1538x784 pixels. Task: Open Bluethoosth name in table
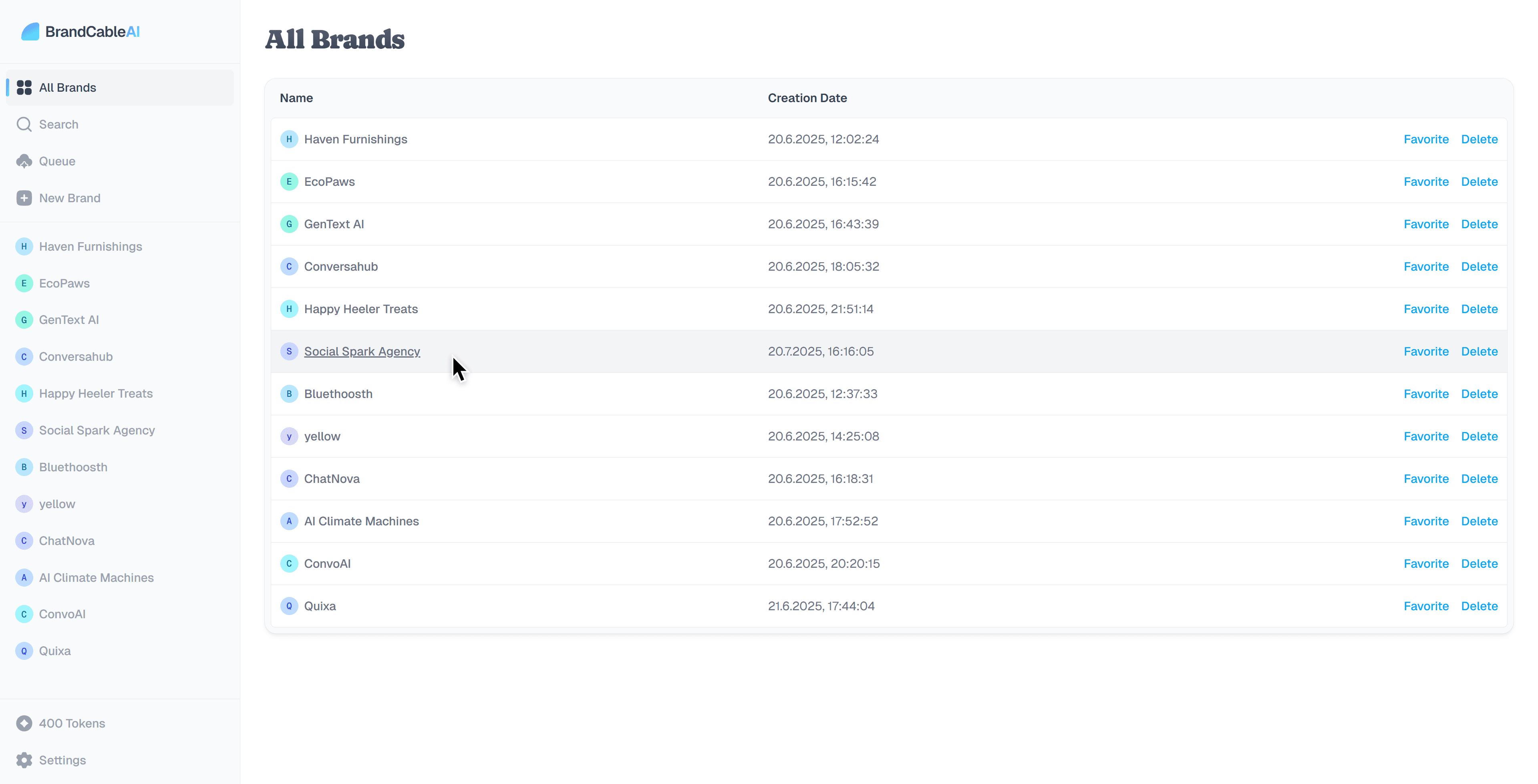338,394
